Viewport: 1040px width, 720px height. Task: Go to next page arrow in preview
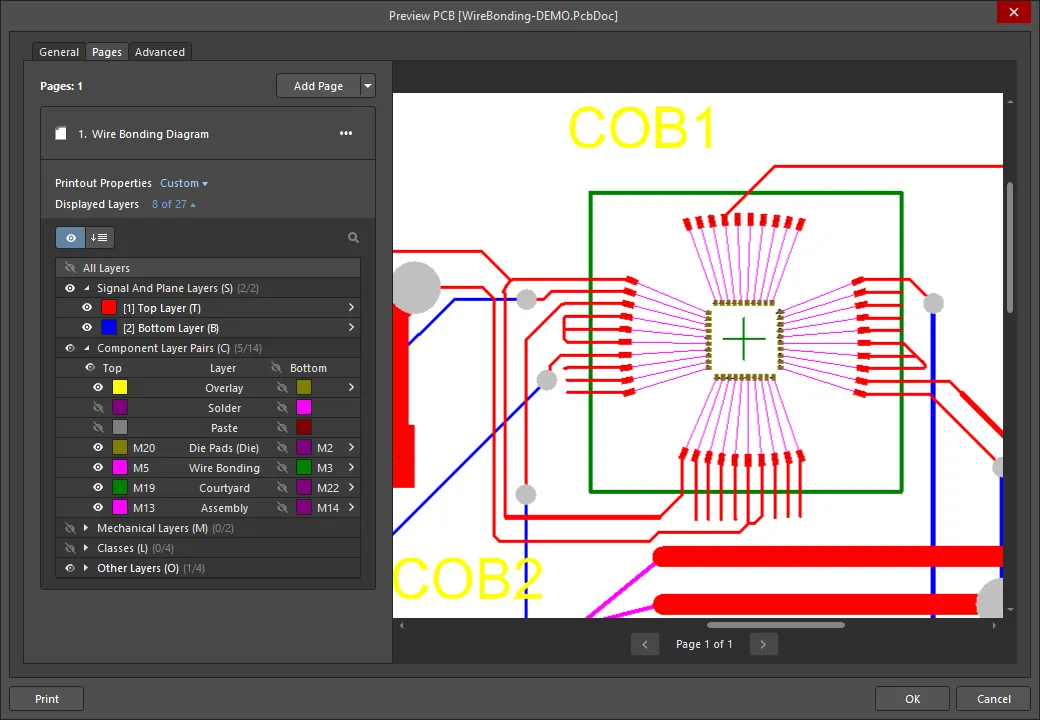[x=763, y=645]
